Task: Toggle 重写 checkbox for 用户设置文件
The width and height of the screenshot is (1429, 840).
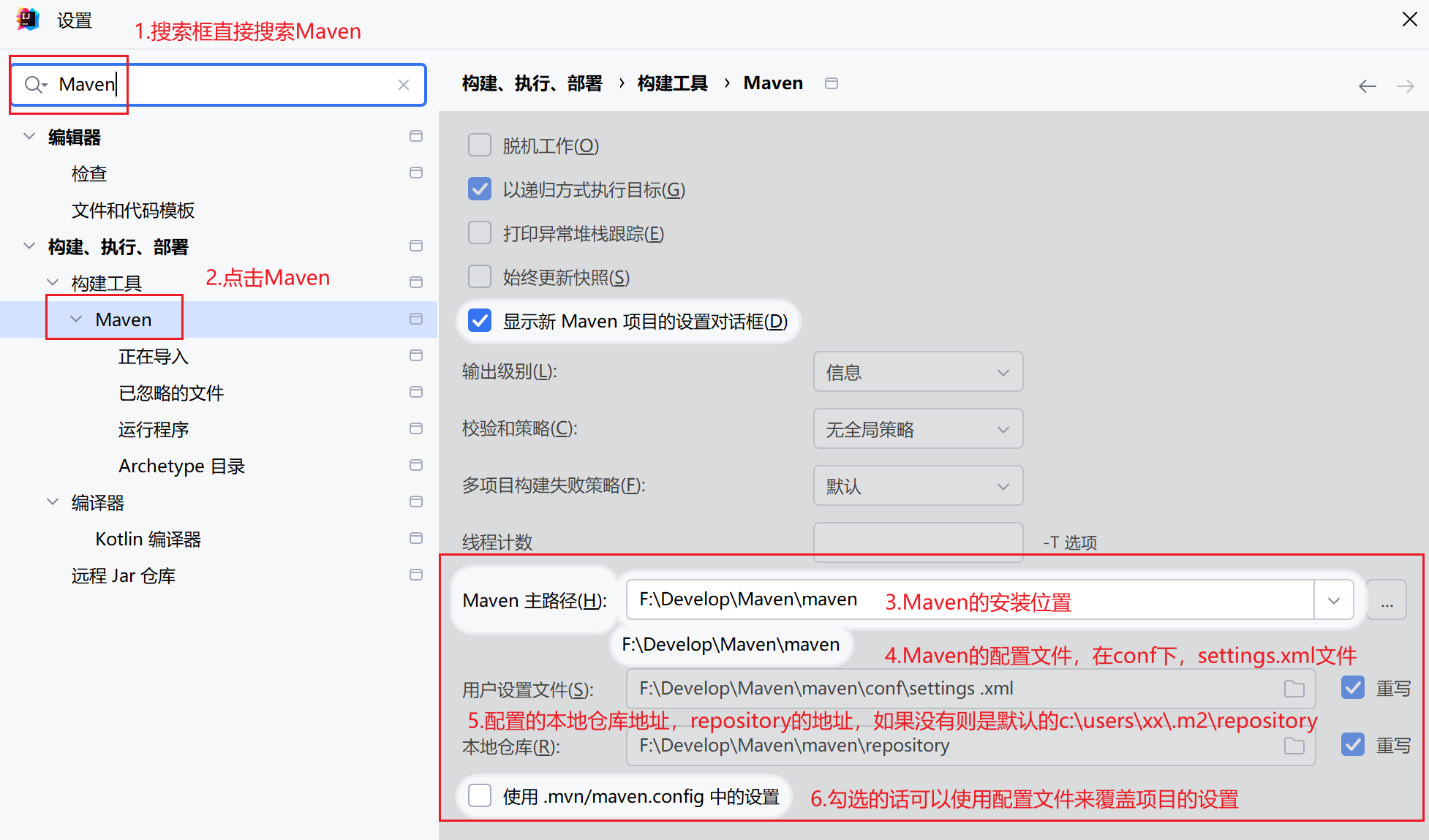Action: tap(1353, 687)
